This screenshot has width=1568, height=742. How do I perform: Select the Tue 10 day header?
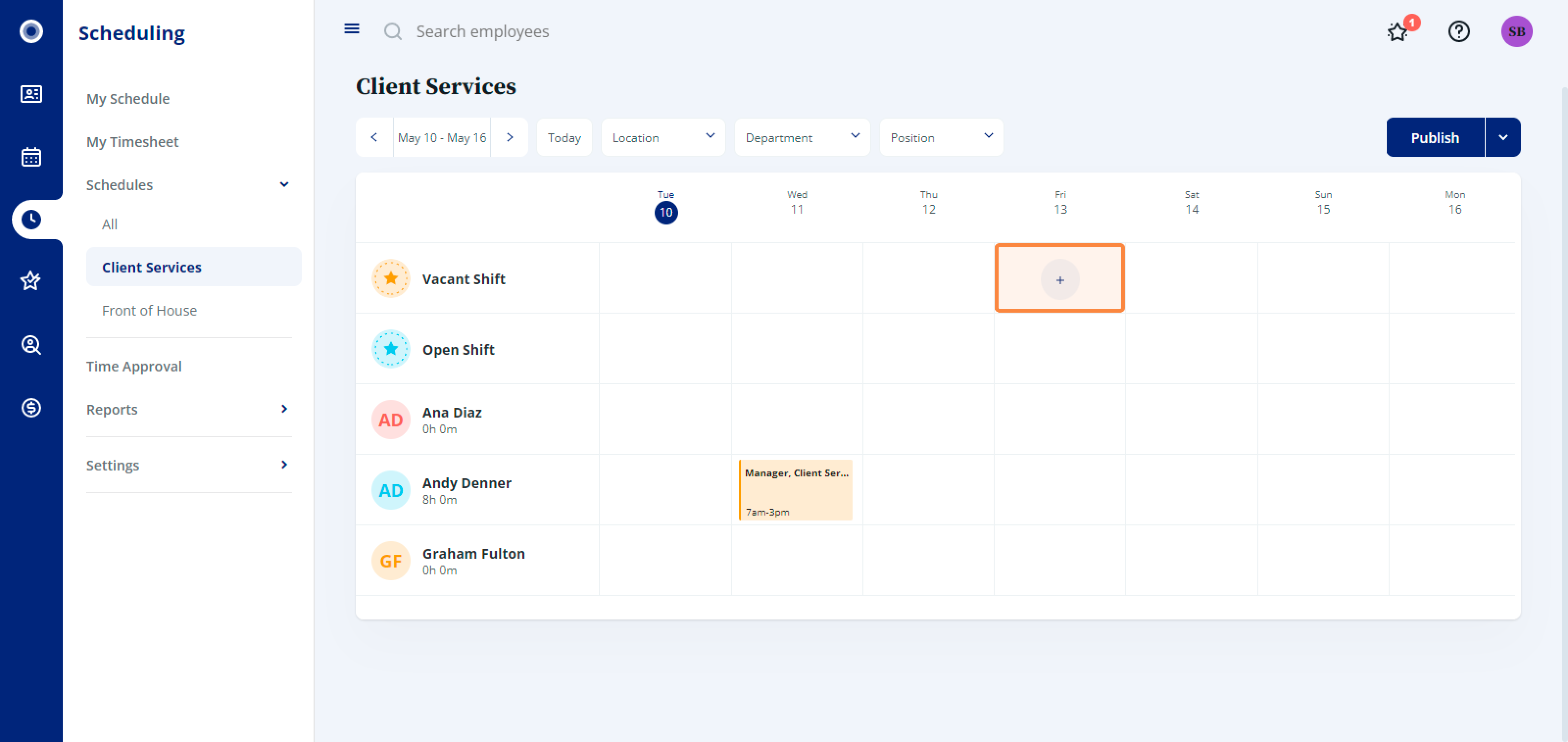665,206
